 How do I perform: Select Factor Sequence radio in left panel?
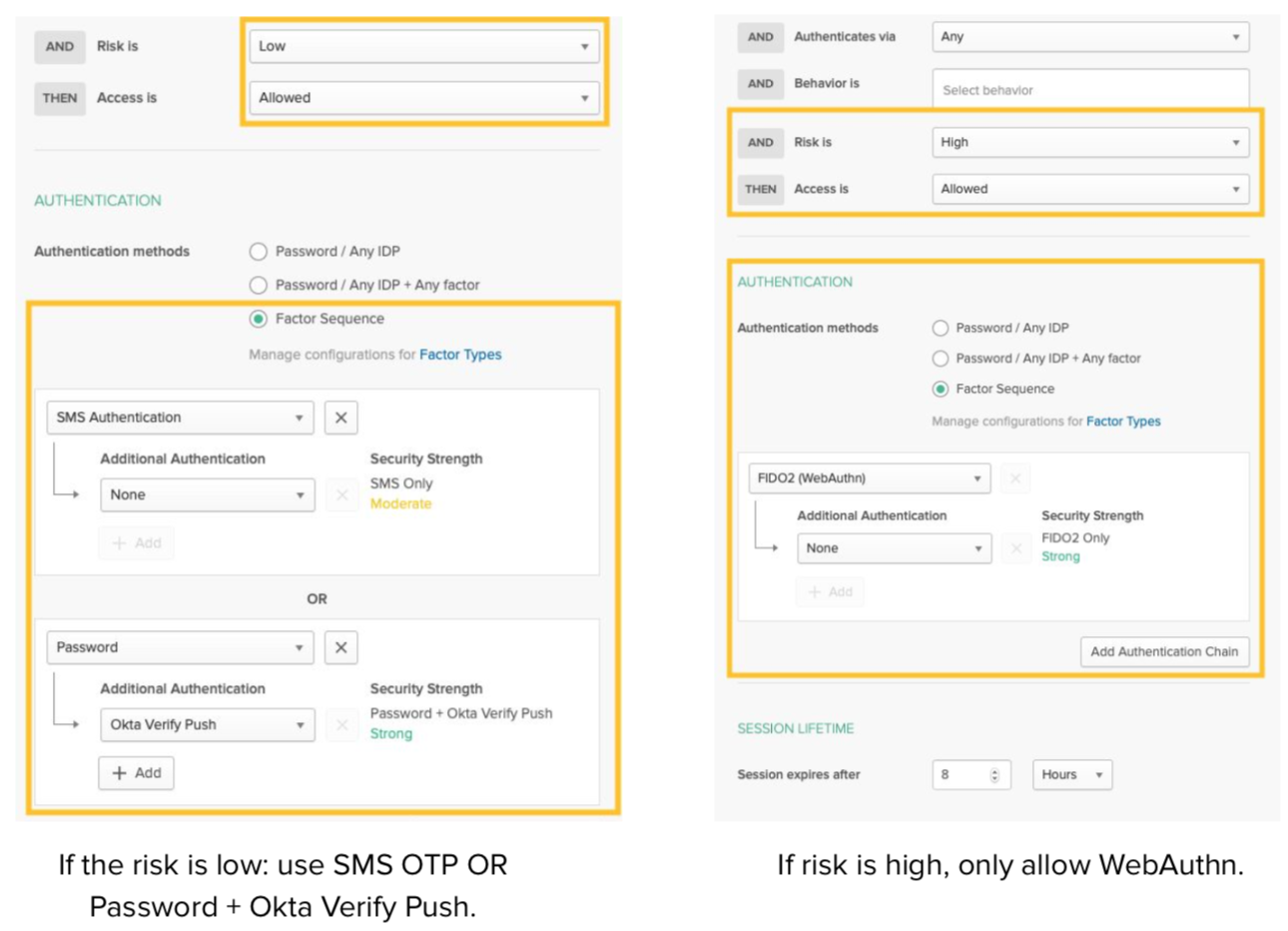(259, 319)
